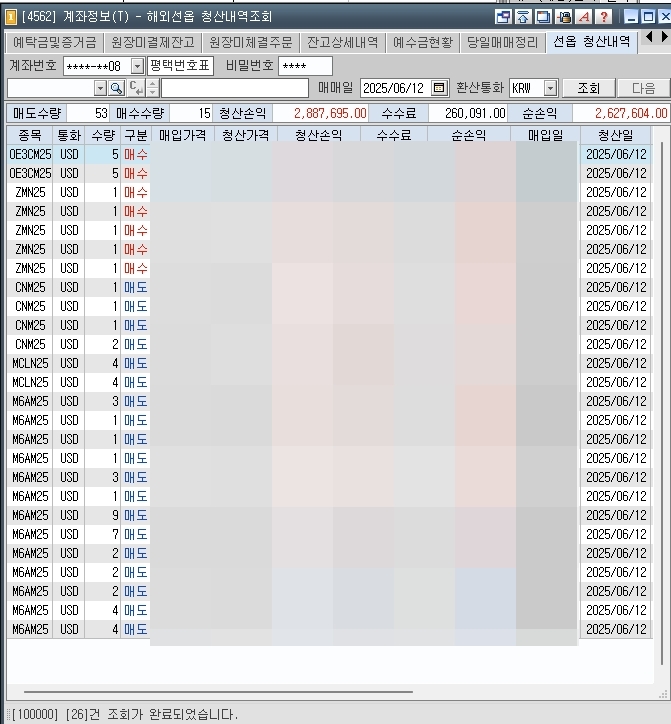
Task: Click the 평택번호표 account name field
Action: pyautogui.click(x=181, y=66)
